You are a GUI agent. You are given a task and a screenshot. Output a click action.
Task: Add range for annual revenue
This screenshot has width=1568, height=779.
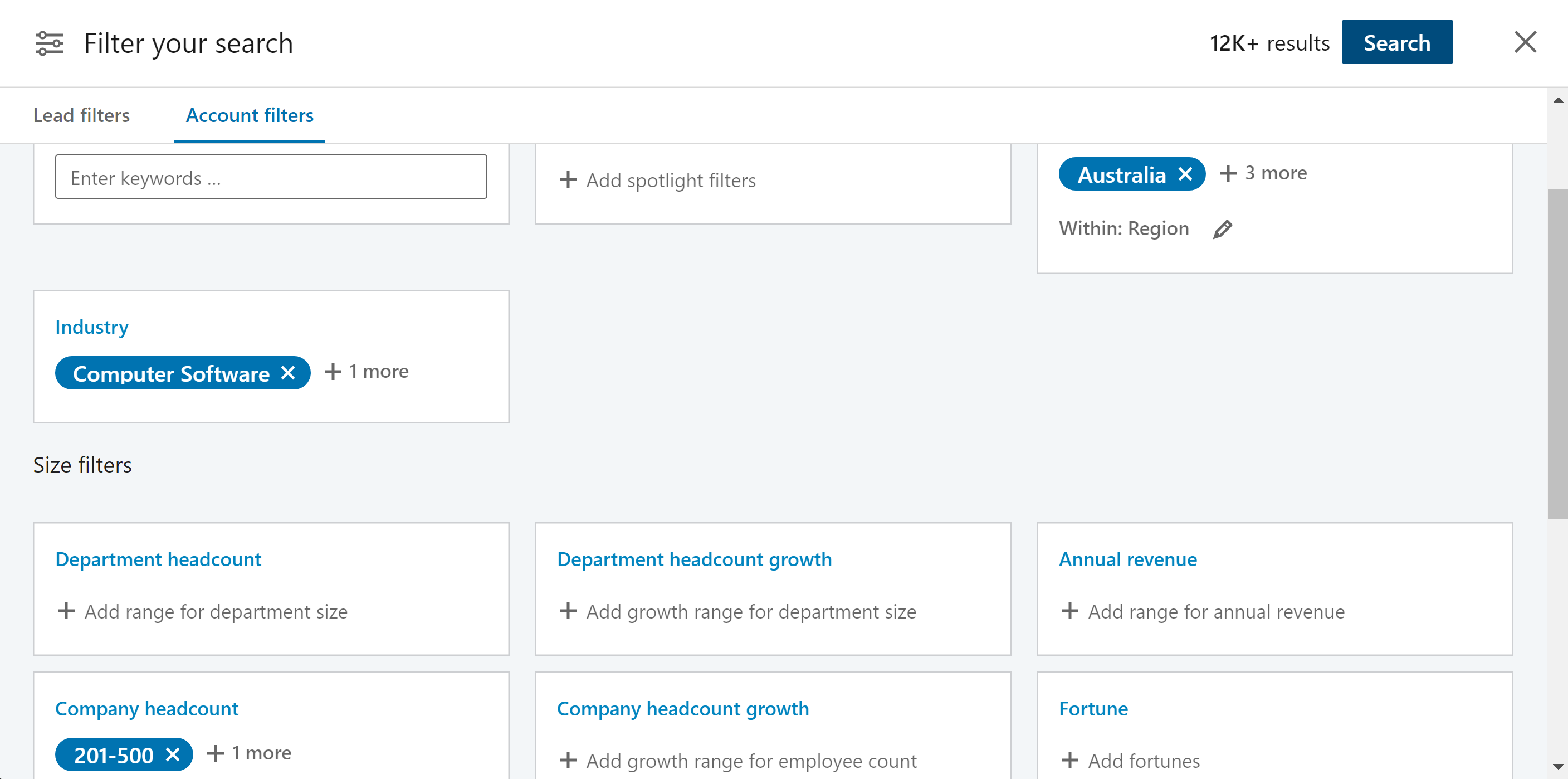(x=1203, y=611)
